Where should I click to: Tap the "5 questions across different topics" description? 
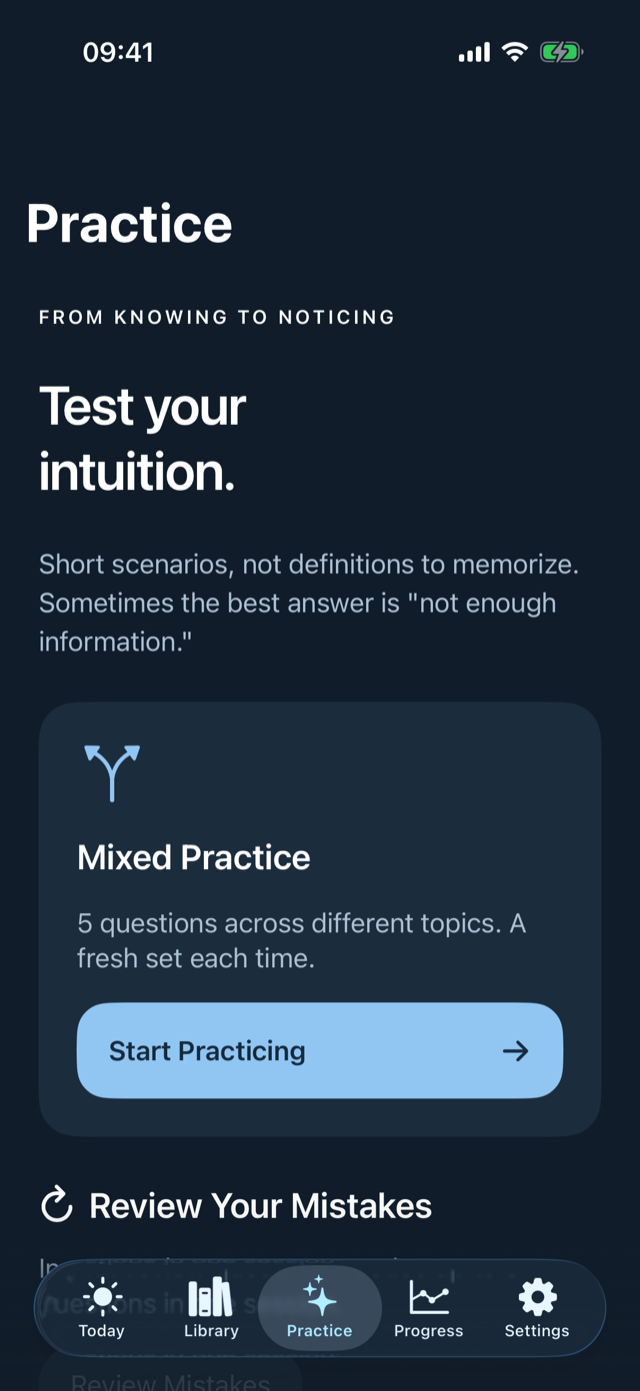(301, 940)
